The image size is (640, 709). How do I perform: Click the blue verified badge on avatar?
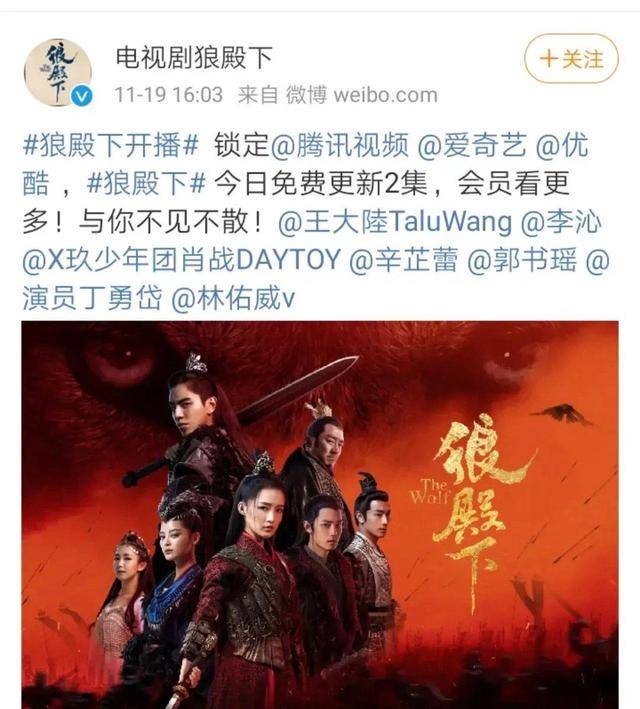tap(82, 96)
